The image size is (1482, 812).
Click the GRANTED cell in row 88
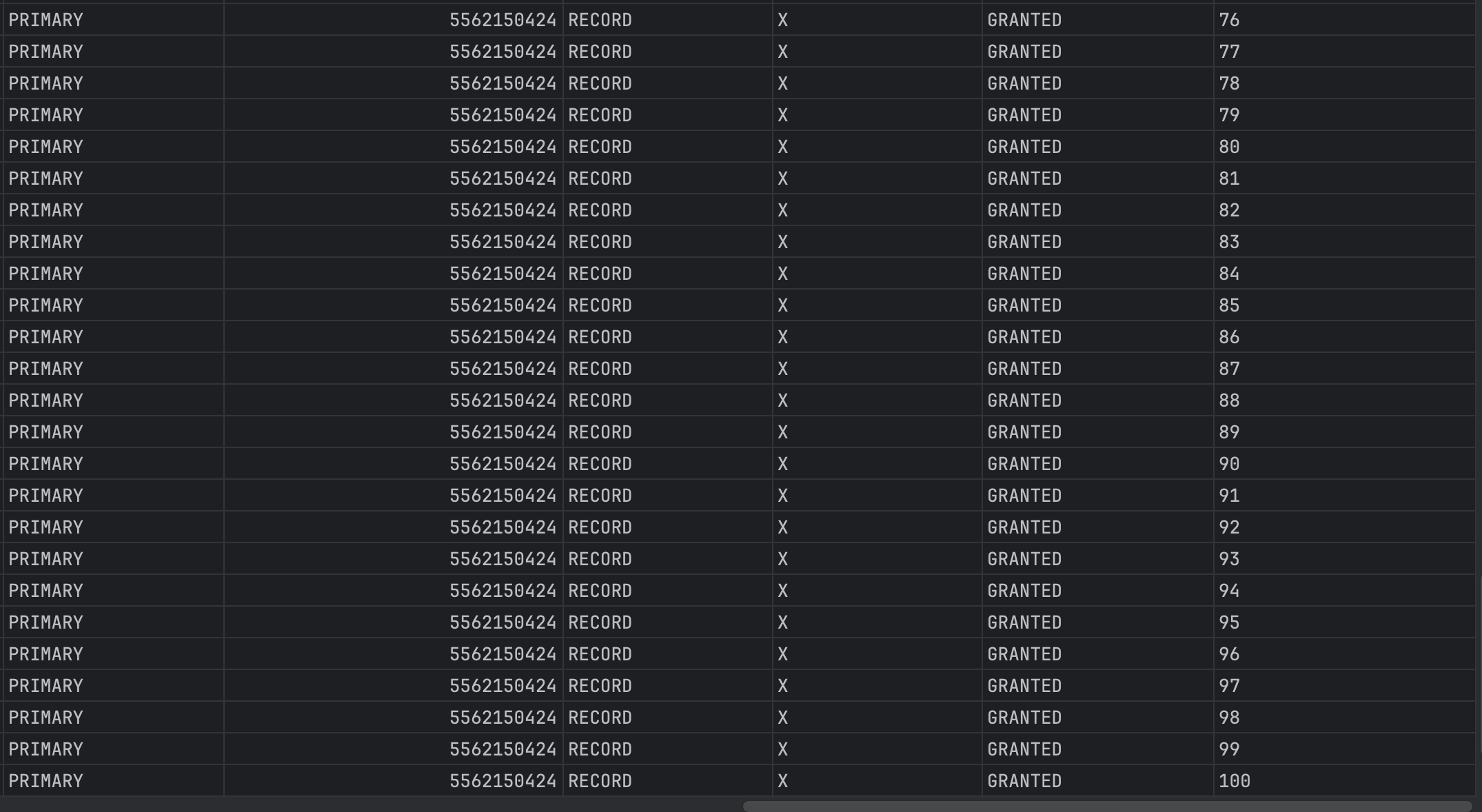1024,400
